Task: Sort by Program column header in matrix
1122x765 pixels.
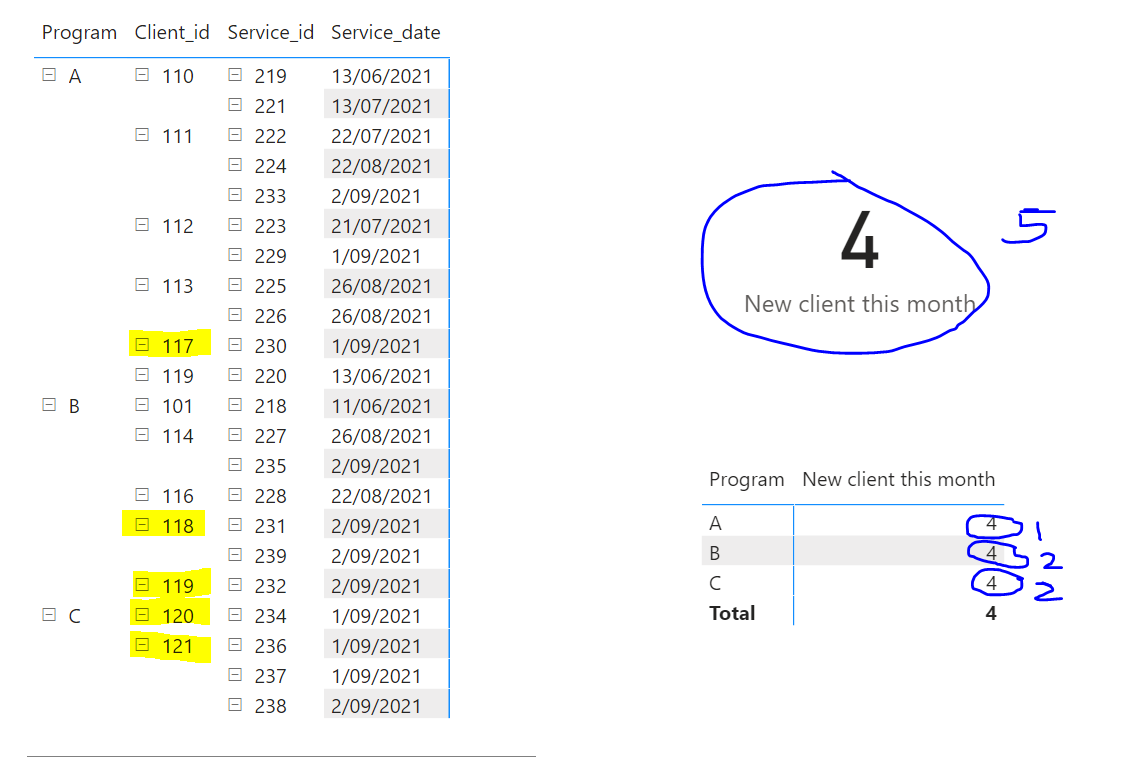Action: click(79, 33)
